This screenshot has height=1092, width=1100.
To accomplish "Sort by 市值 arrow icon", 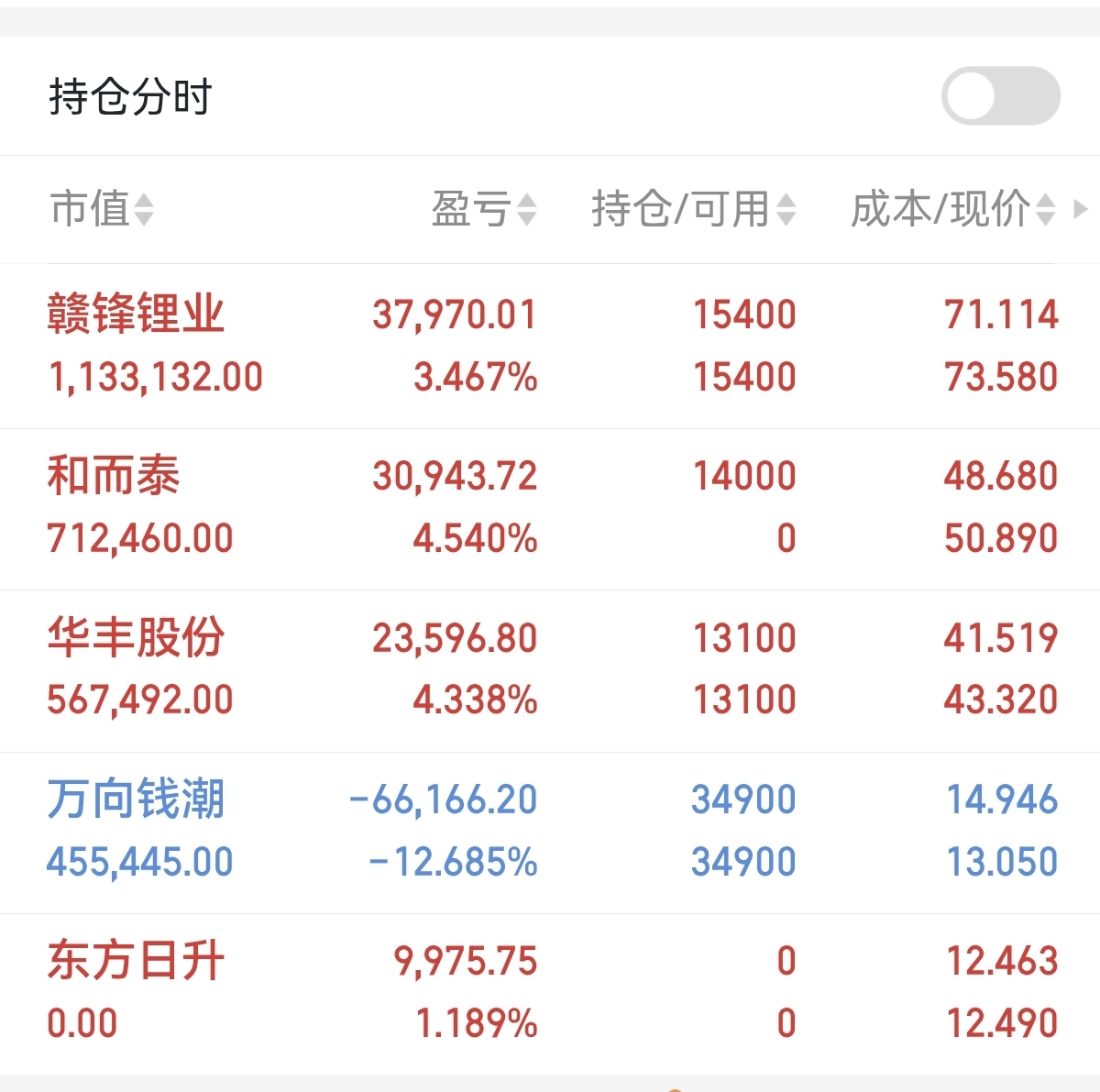I will click(x=144, y=209).
